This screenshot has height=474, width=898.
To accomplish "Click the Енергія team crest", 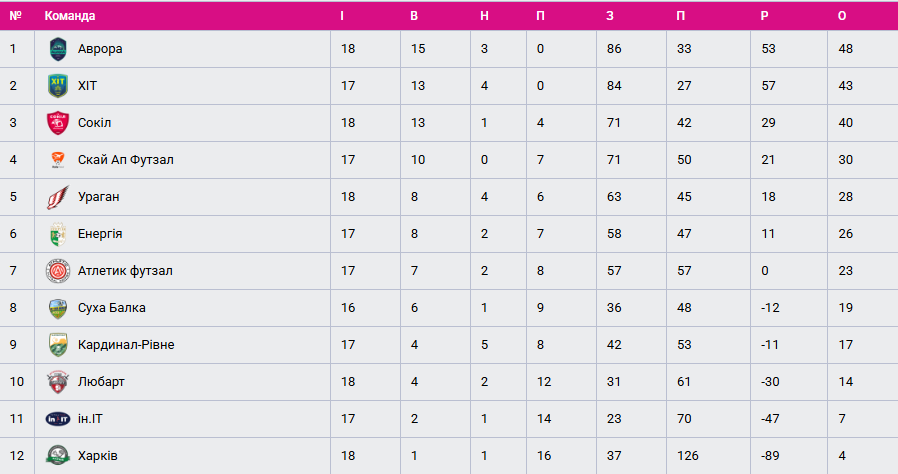I will point(57,234).
